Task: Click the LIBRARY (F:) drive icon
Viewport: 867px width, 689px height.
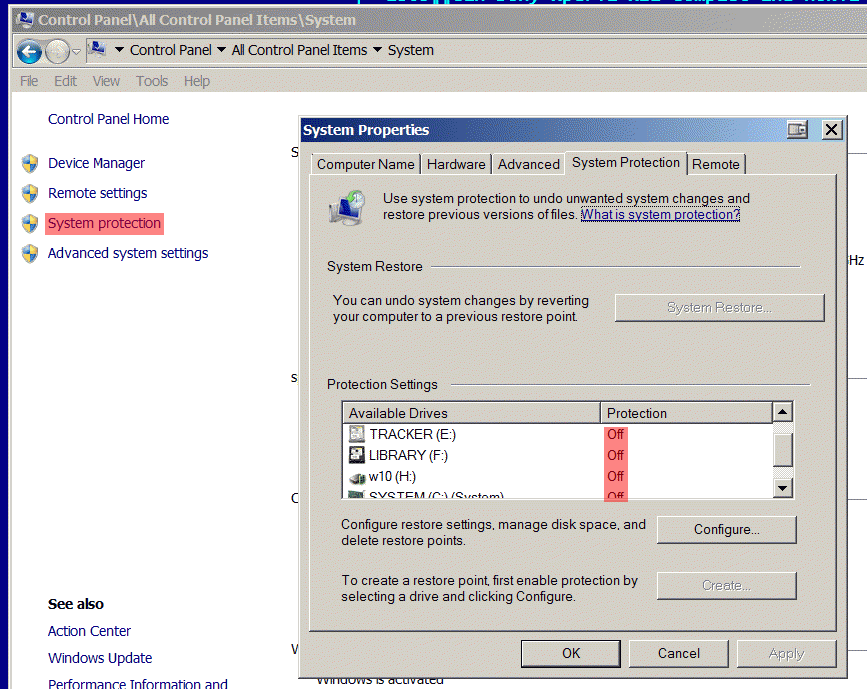Action: click(357, 455)
